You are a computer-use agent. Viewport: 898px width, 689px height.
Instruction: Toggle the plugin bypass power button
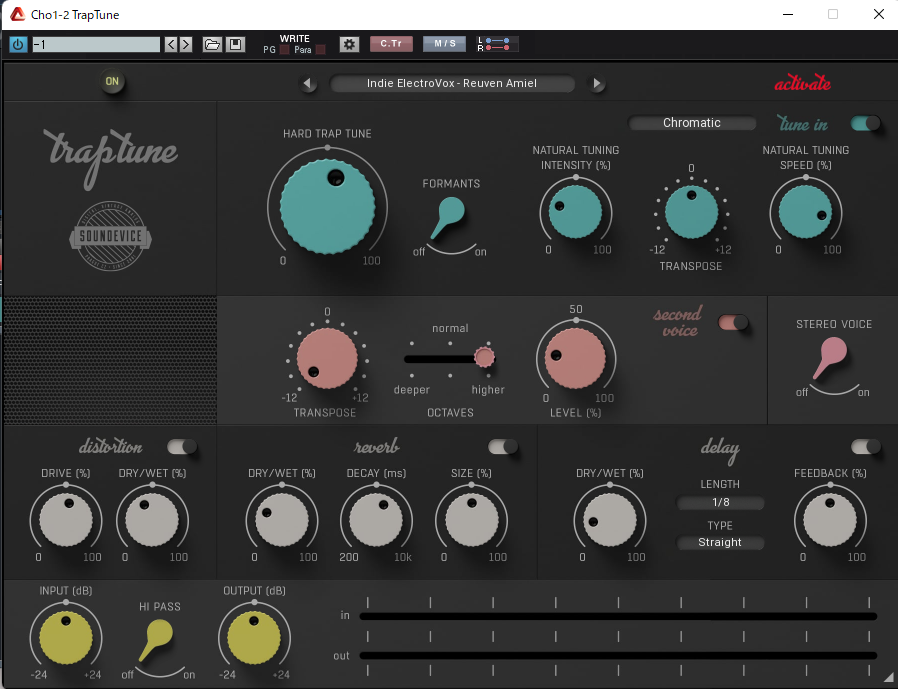point(18,44)
